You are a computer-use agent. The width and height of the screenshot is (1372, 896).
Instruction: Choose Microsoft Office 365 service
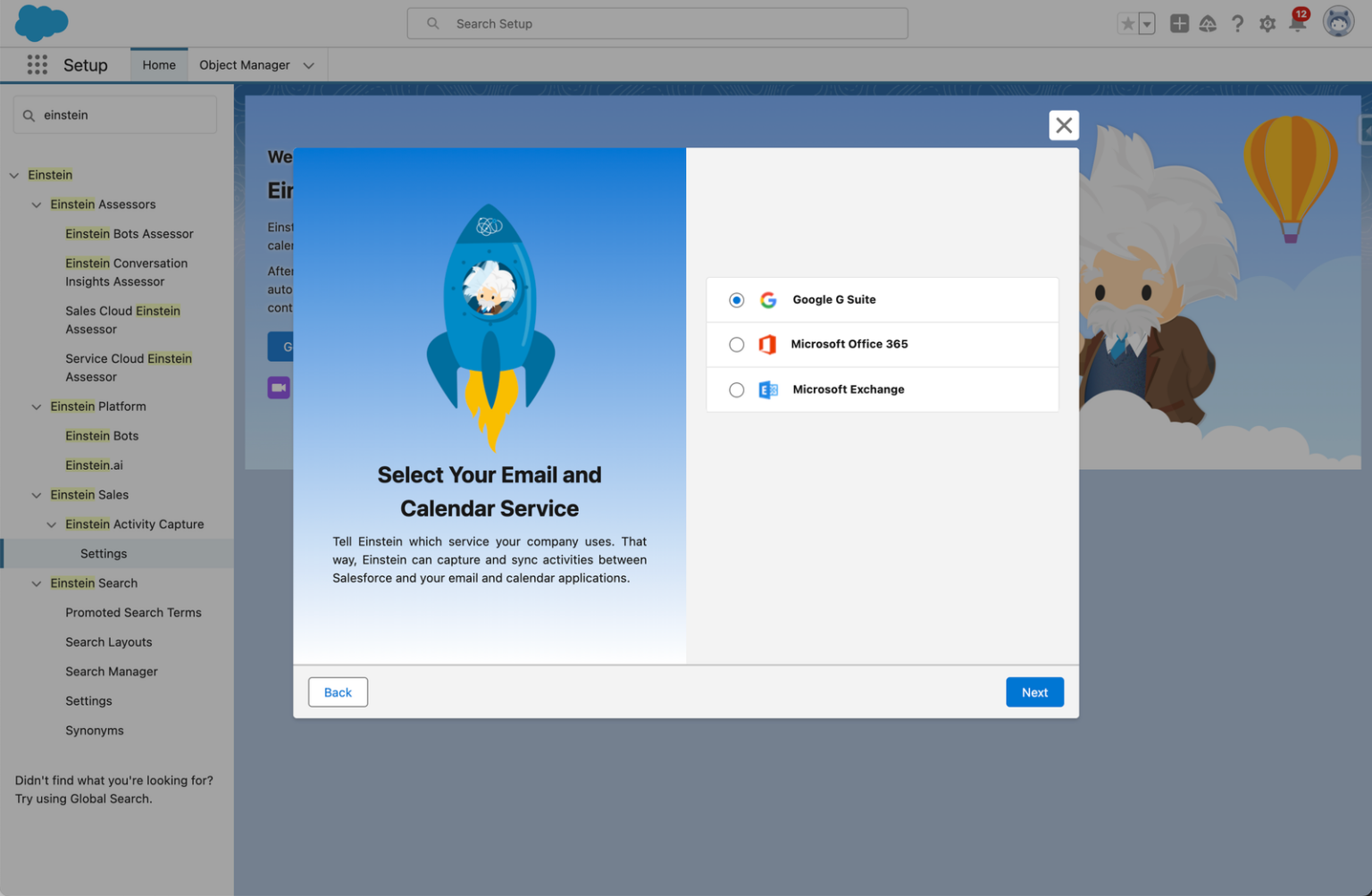click(736, 344)
